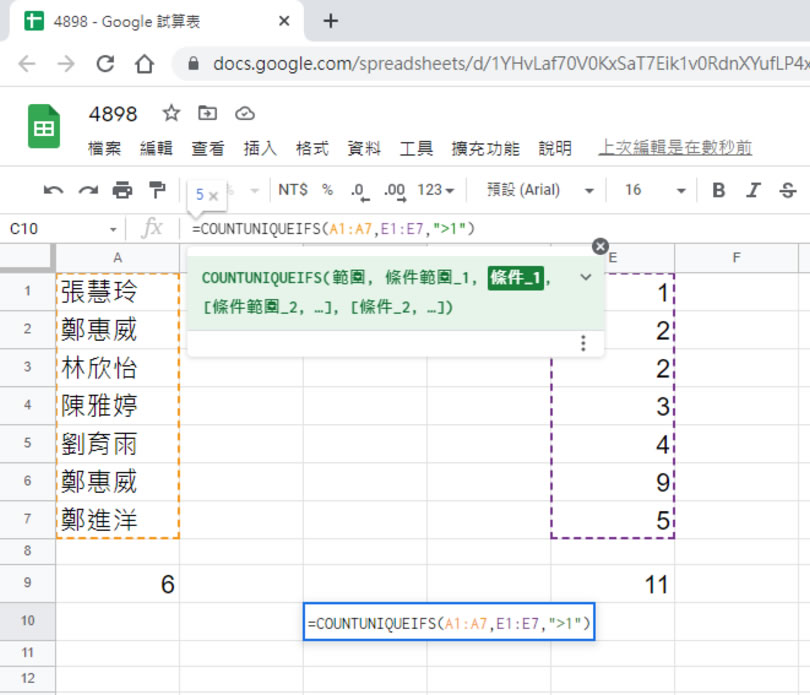This screenshot has height=695, width=810.
Task: Open the formula help three-dot menu
Action: point(583,343)
